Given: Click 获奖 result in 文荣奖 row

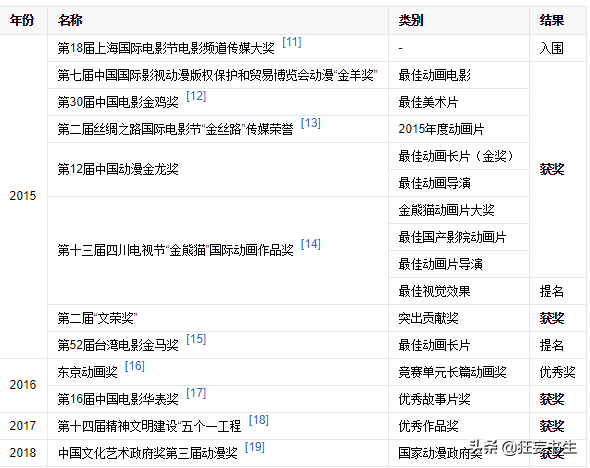Looking at the screenshot, I should 552,319.
